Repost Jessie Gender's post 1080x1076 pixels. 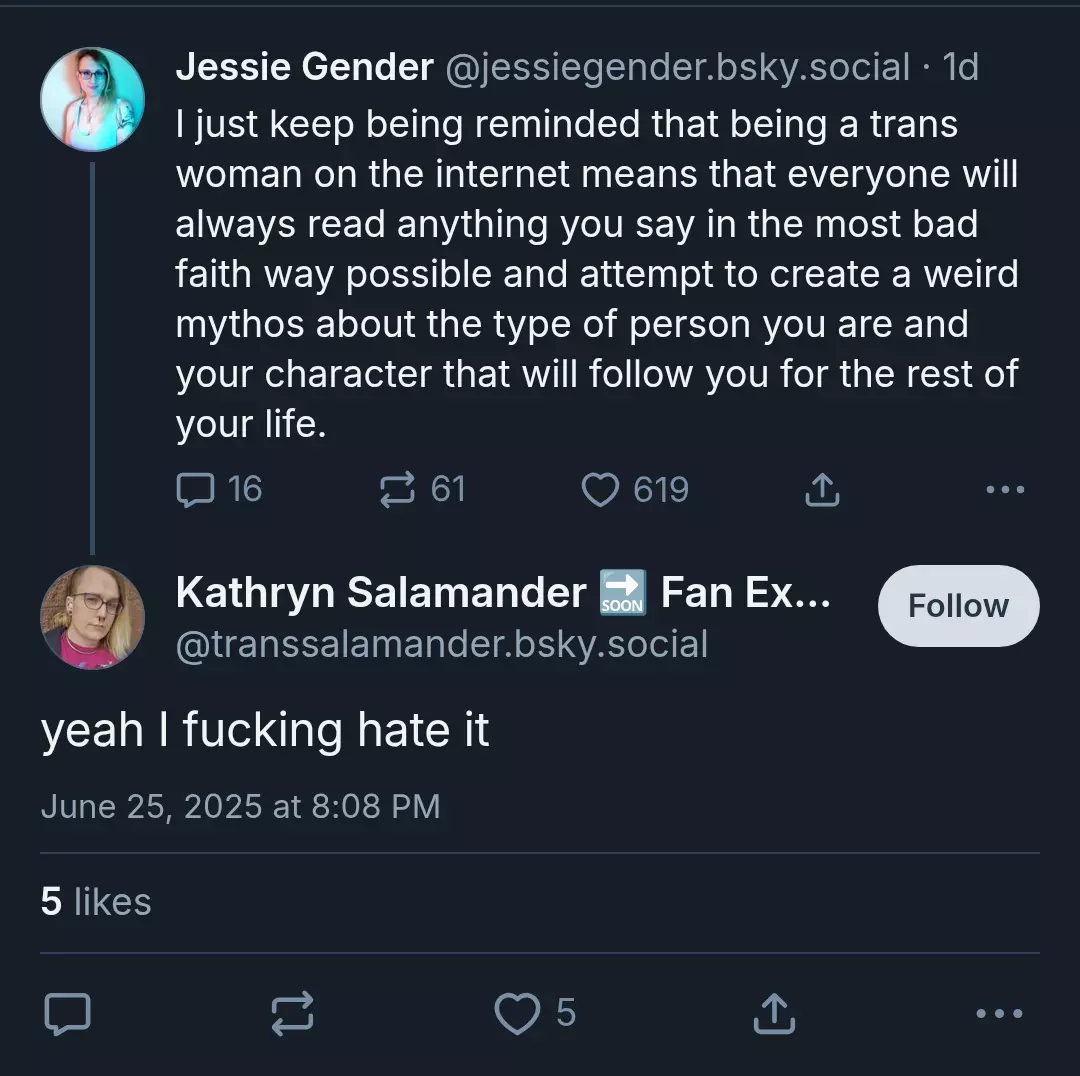397,490
